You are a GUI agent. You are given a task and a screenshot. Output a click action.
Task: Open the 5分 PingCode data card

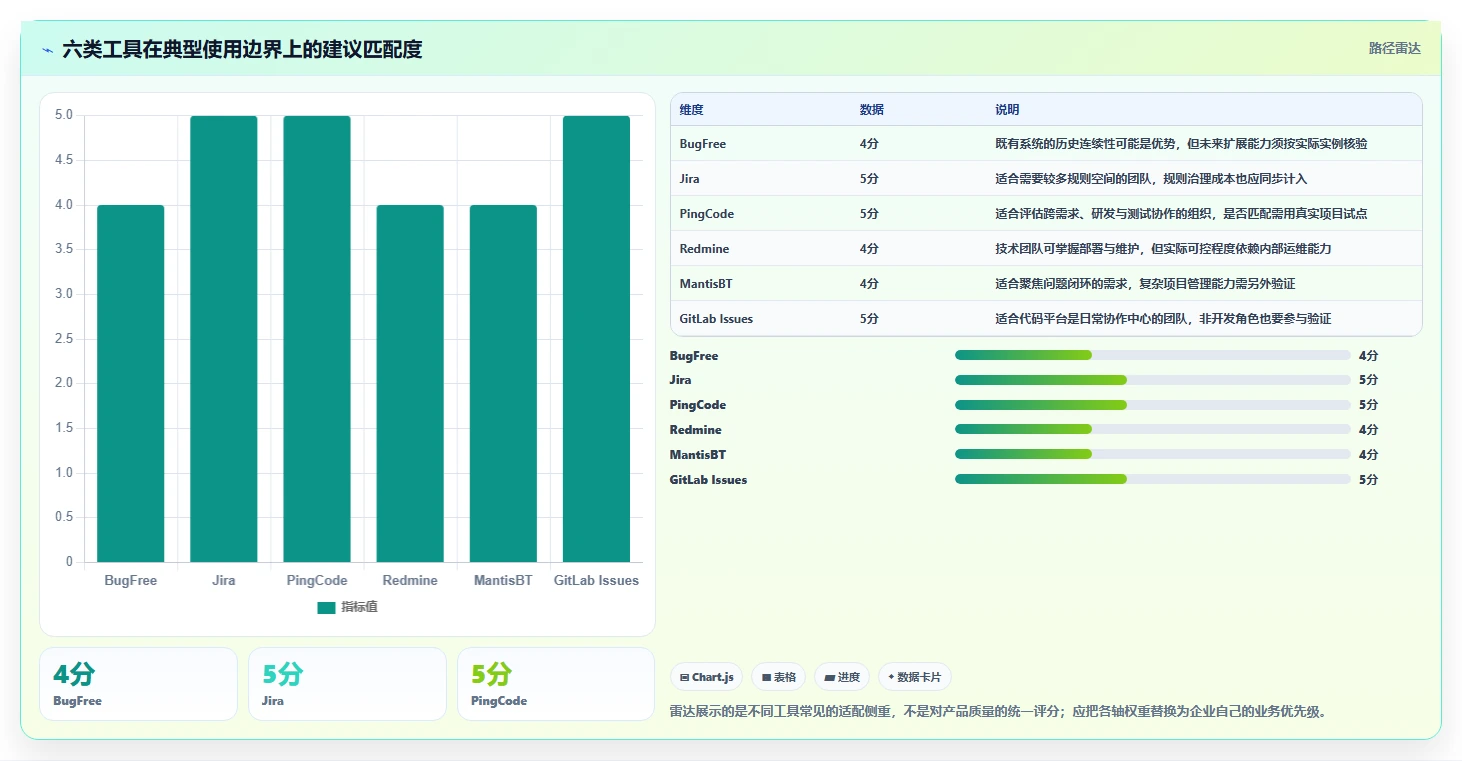(x=556, y=684)
